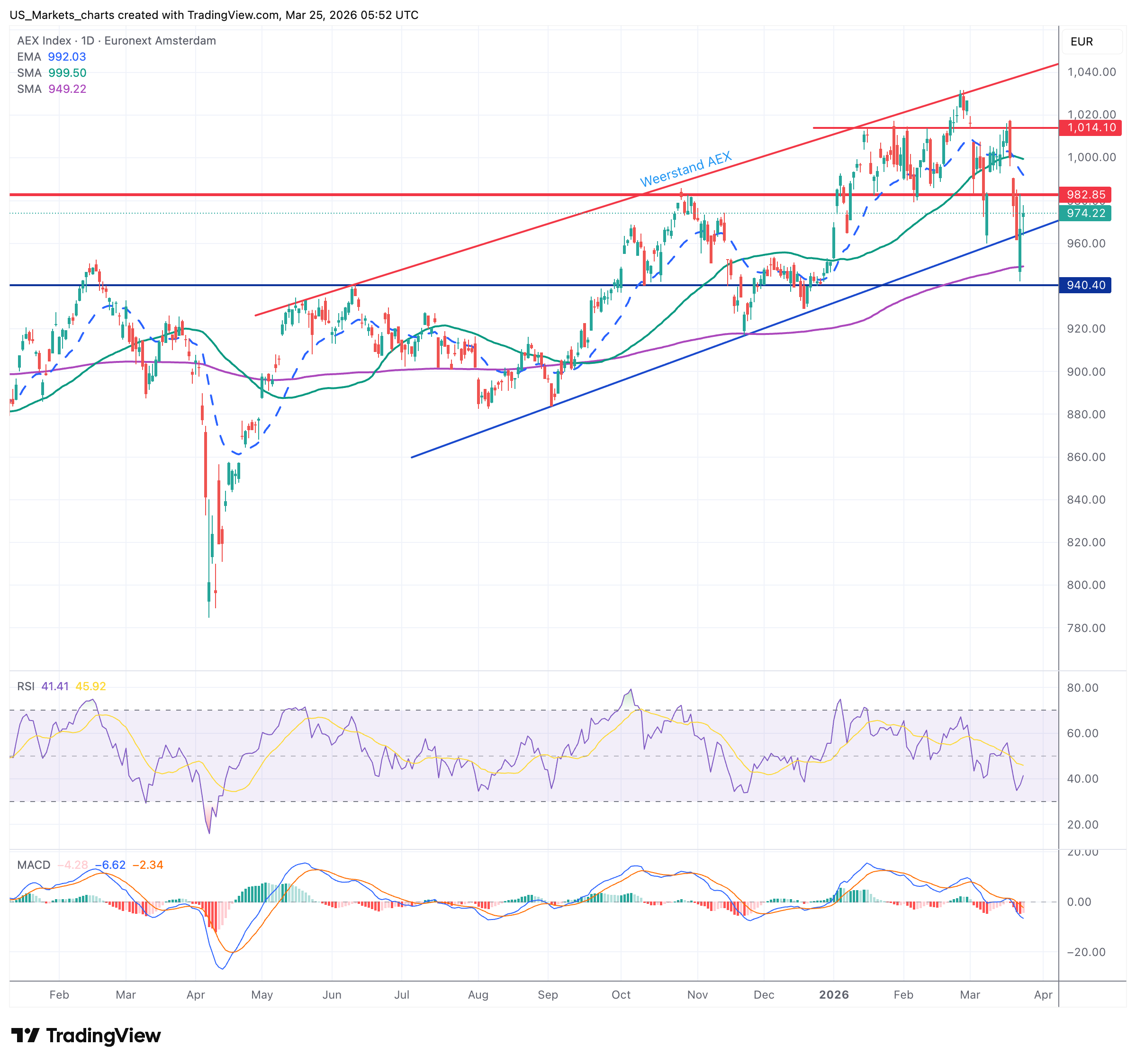This screenshot has height=1064, width=1136.
Task: Select the red 982.85 price label
Action: (x=1085, y=194)
